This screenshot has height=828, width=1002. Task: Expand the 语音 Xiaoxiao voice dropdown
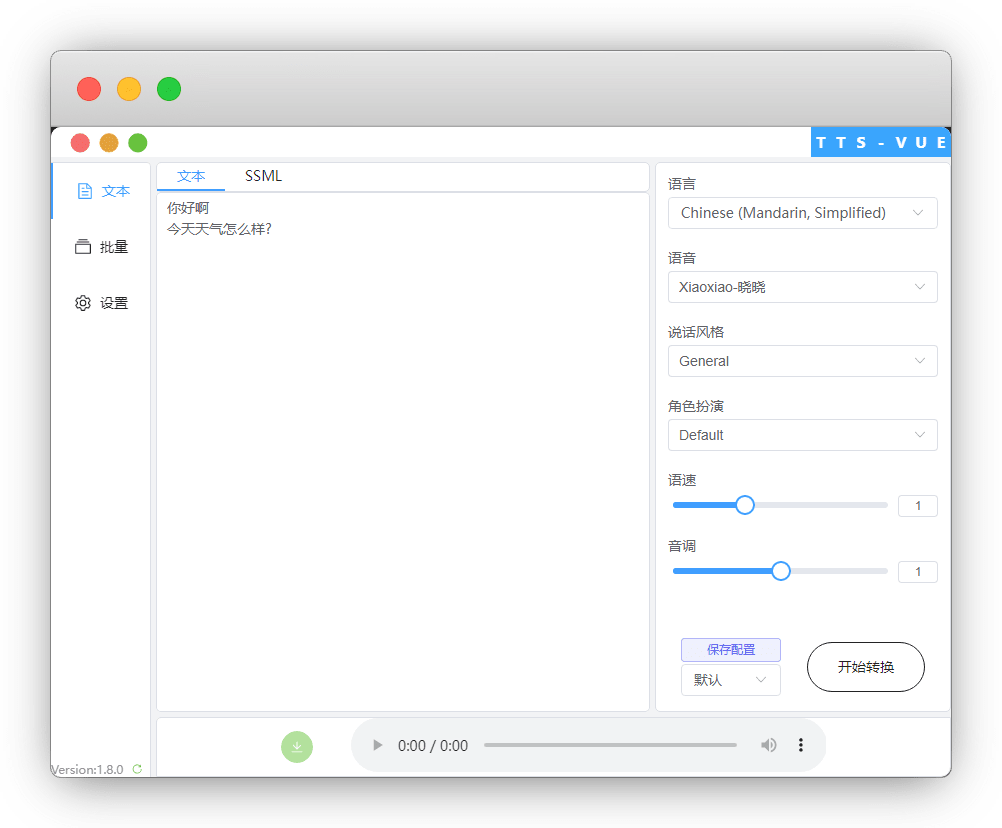802,287
